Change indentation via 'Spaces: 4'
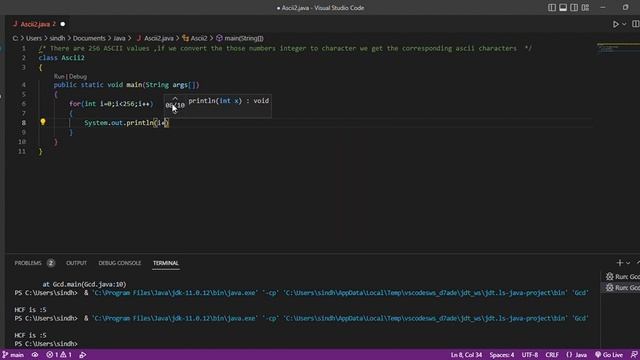 [502, 355]
